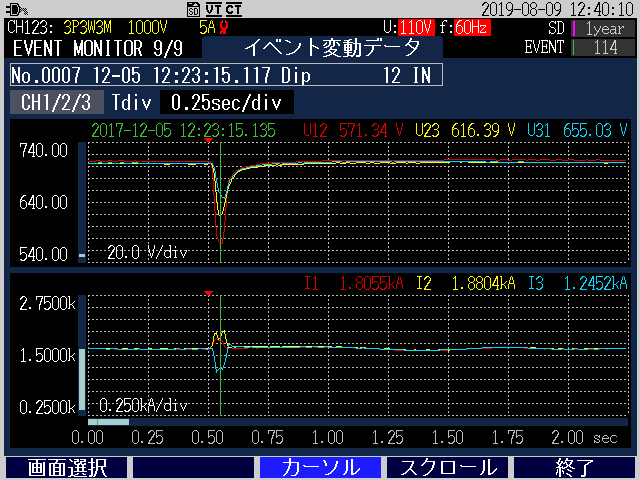Viewport: 640px width, 480px height.
Task: Select the red trigger marker on voltage graph
Action: coord(208,140)
